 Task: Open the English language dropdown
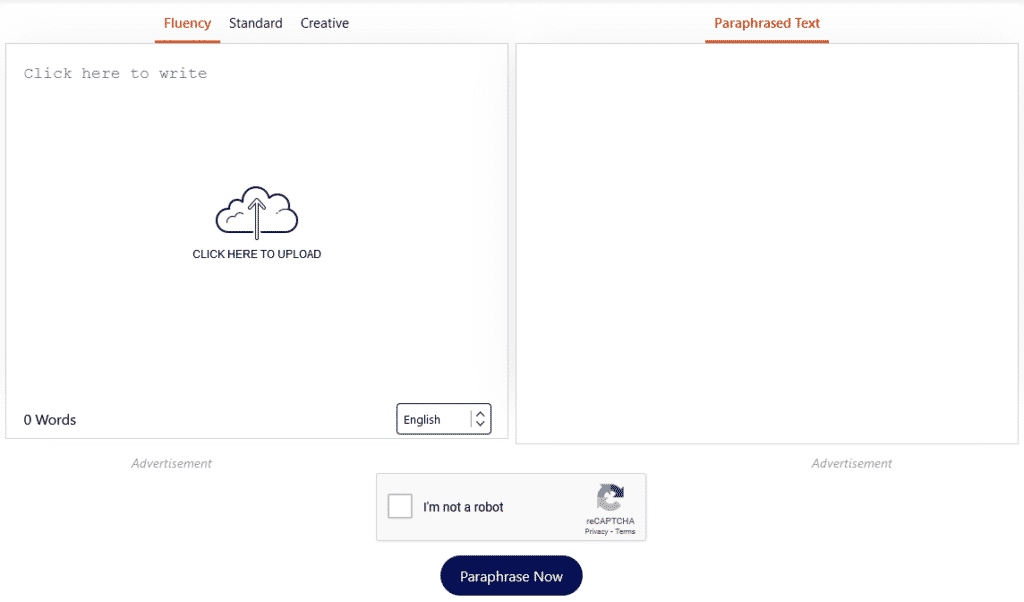(433, 420)
